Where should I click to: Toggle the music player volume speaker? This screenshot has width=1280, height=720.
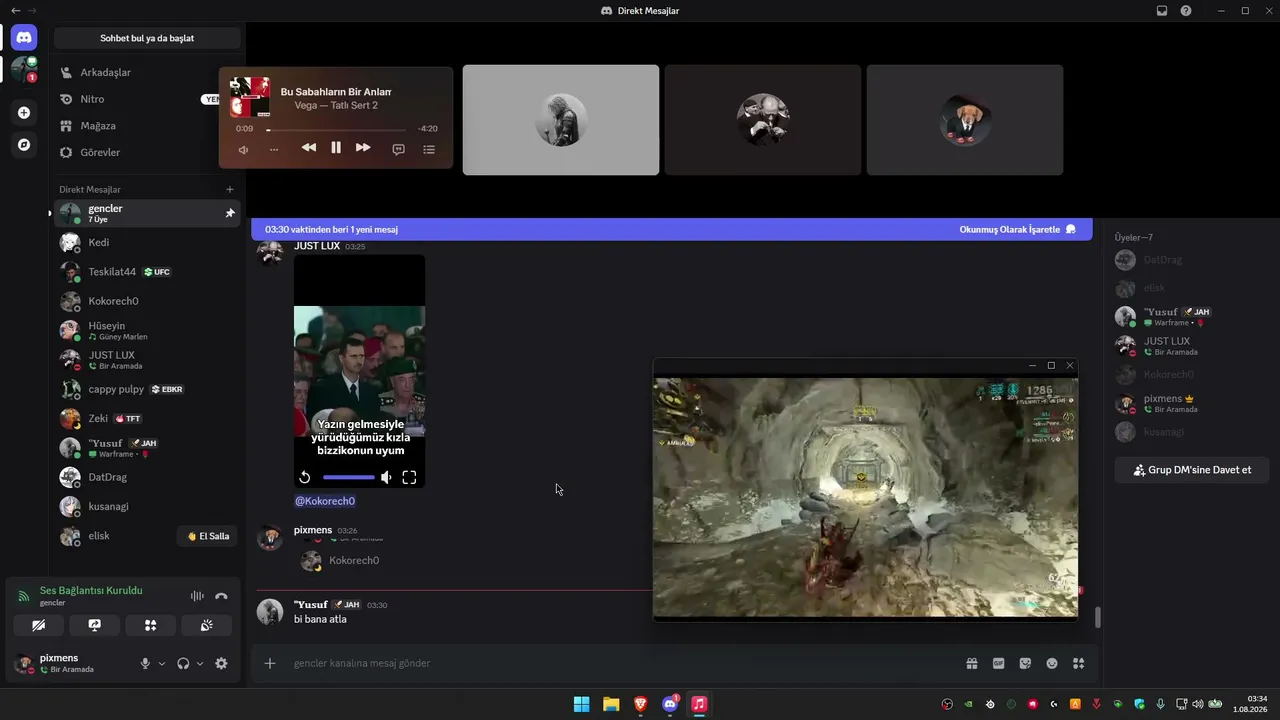[243, 149]
